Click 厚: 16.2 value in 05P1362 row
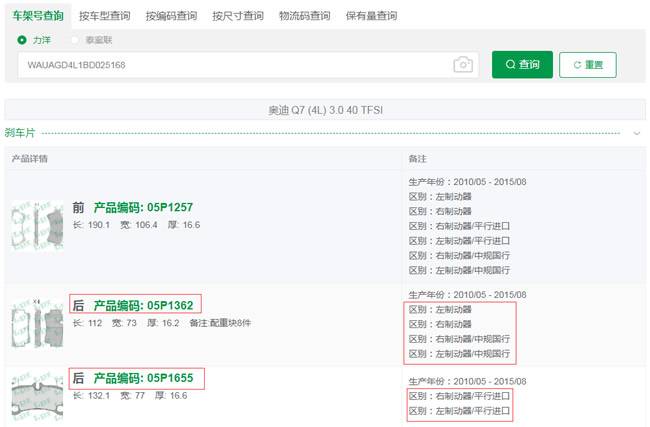 click(x=163, y=323)
